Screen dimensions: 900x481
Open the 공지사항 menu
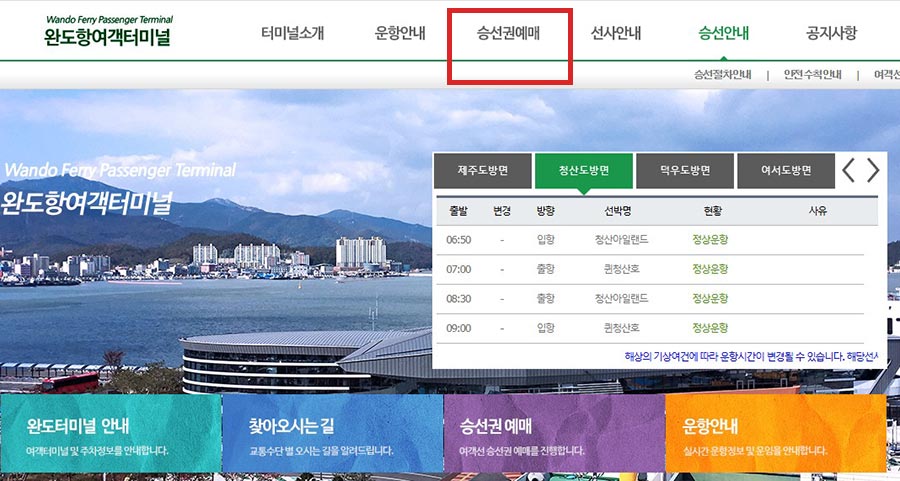[831, 33]
